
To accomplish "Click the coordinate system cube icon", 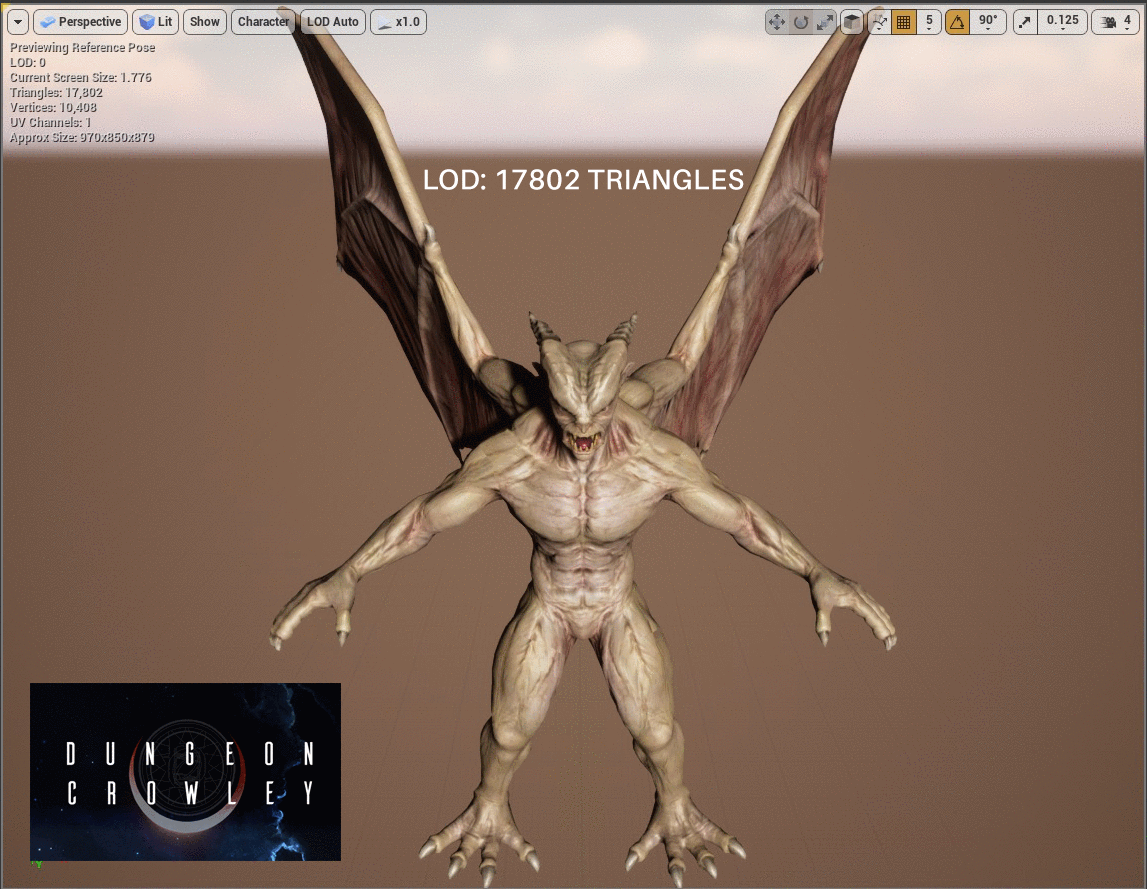I will click(x=852, y=22).
